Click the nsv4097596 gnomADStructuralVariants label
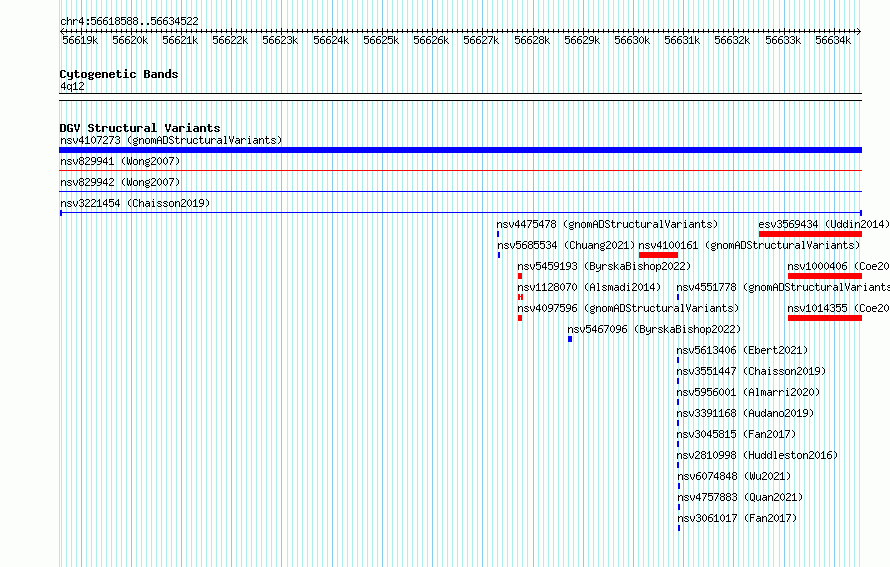Viewport: 890px width, 567px height. [628, 308]
